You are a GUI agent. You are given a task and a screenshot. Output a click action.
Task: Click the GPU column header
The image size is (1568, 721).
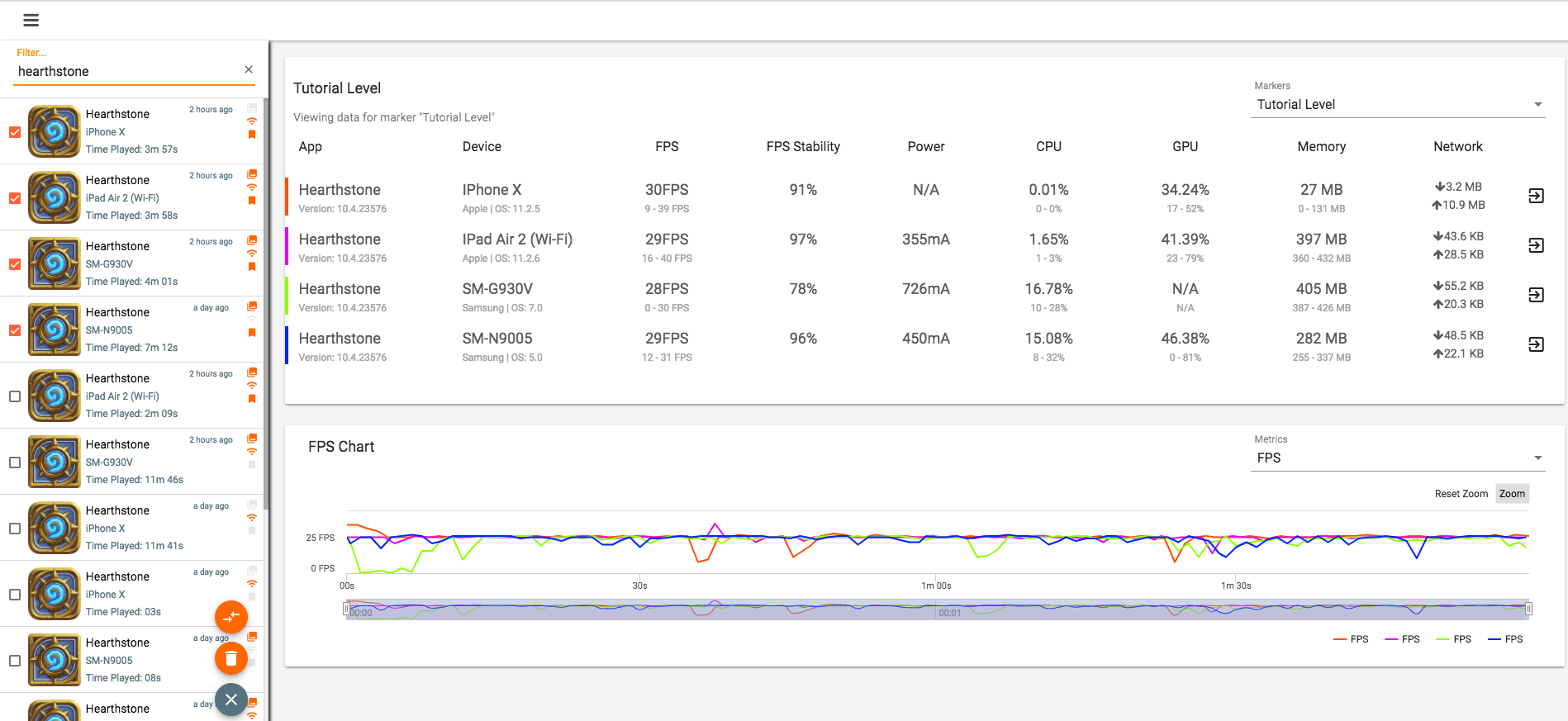tap(1185, 147)
